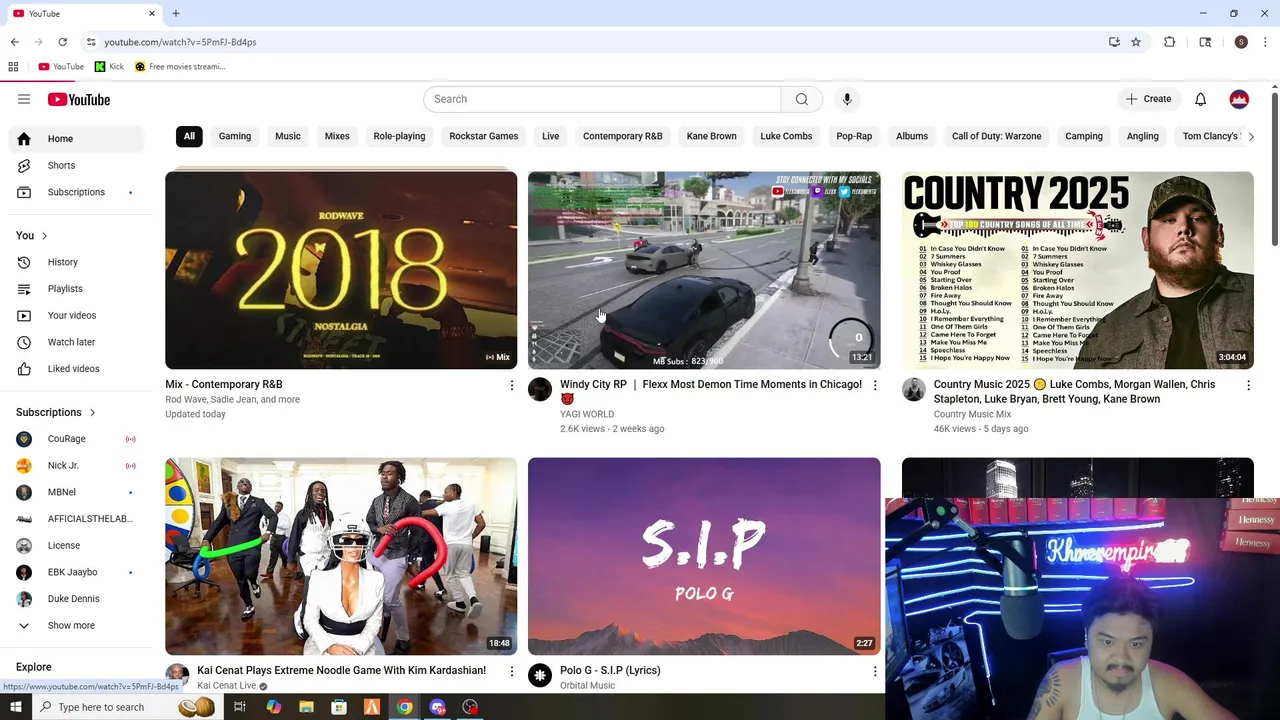Viewport: 1280px width, 720px height.
Task: Select the Gaming filter chip
Action: click(x=235, y=136)
